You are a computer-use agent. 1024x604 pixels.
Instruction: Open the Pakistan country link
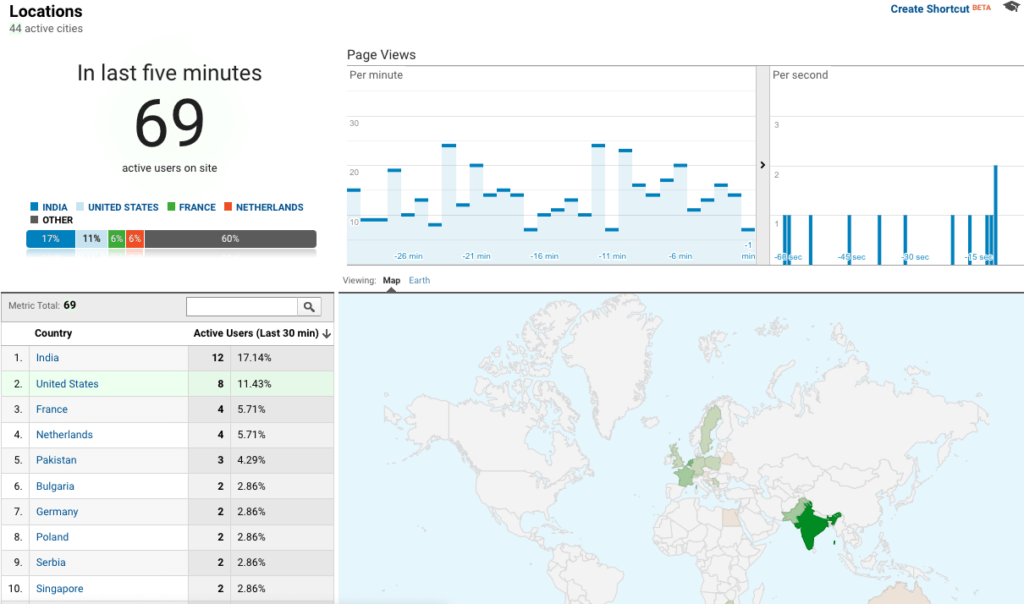[56, 460]
